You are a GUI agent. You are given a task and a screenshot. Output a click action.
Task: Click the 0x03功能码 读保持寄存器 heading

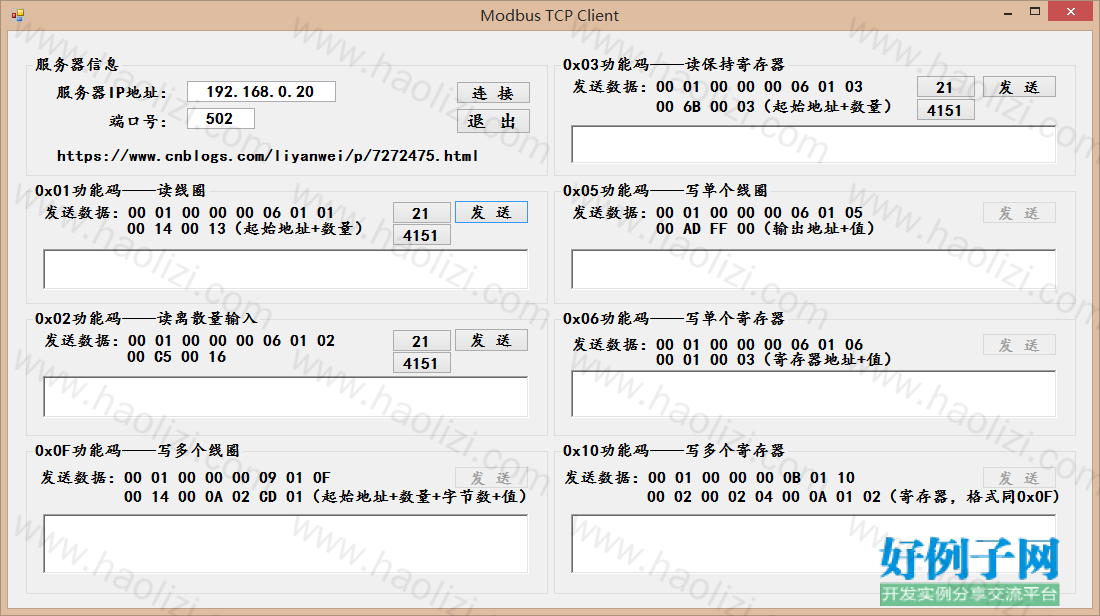[673, 65]
